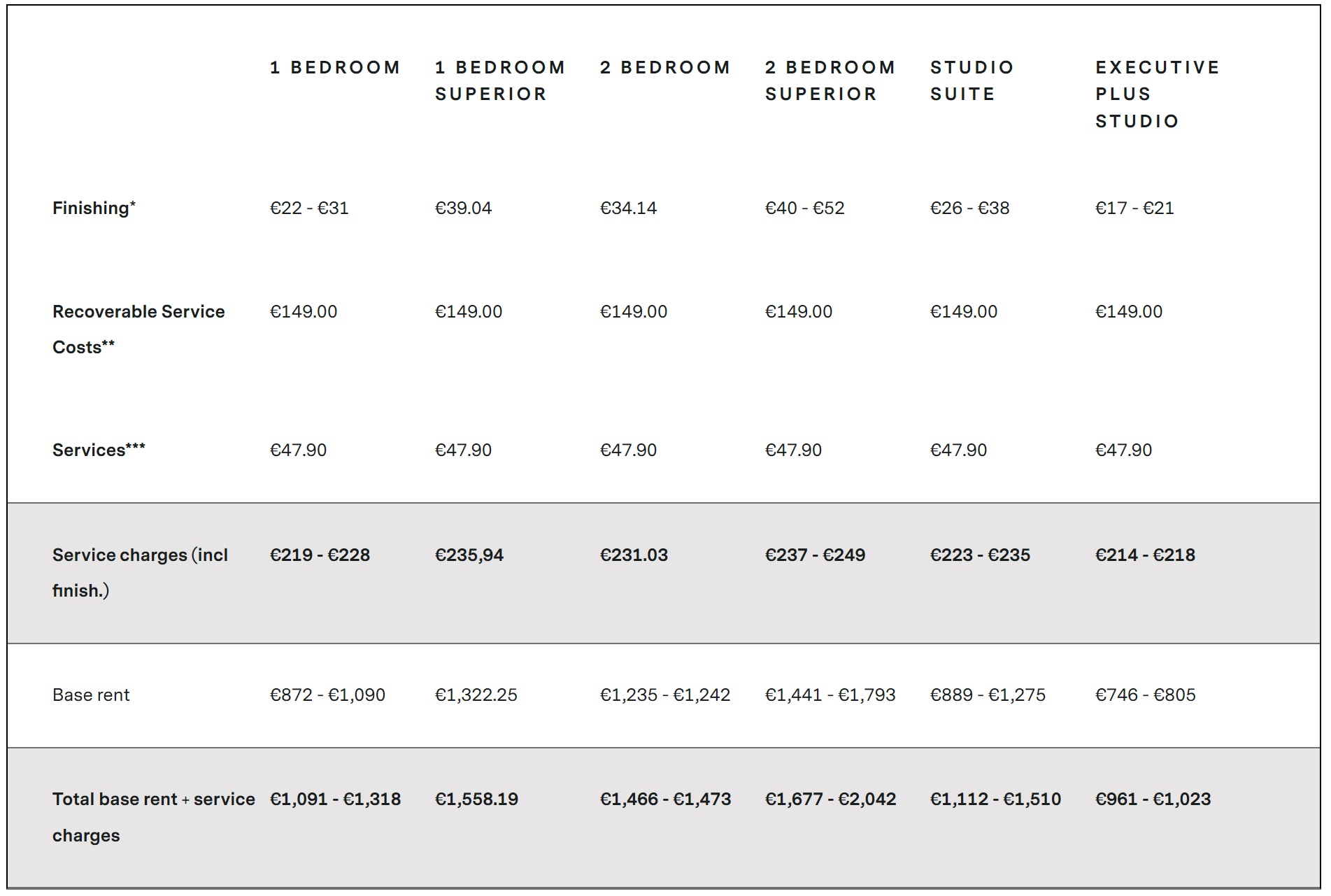Click the Finishing* row label
The height and width of the screenshot is (896, 1331).
click(94, 208)
